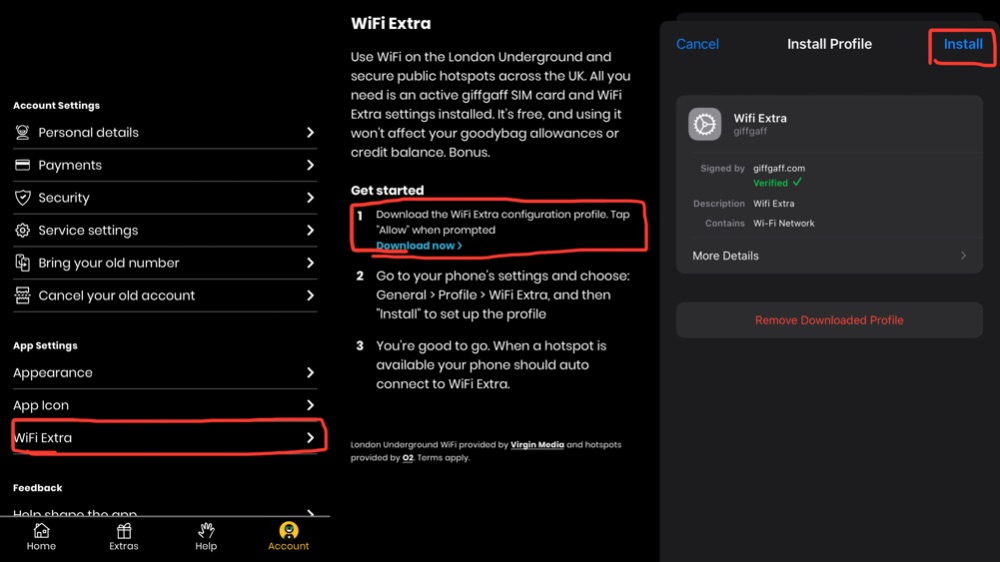Expand the WiFi Extra chevron
Screen dimensions: 1000x562
point(310,438)
